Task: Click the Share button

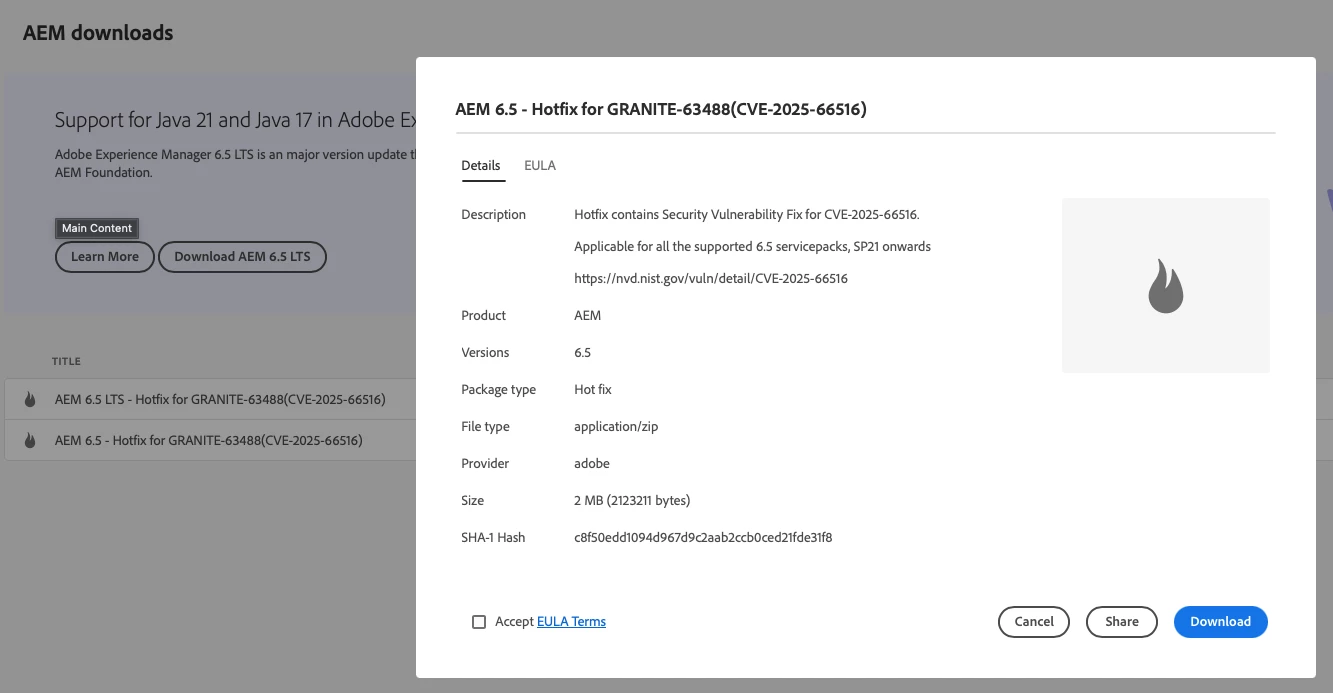Action: (x=1122, y=622)
